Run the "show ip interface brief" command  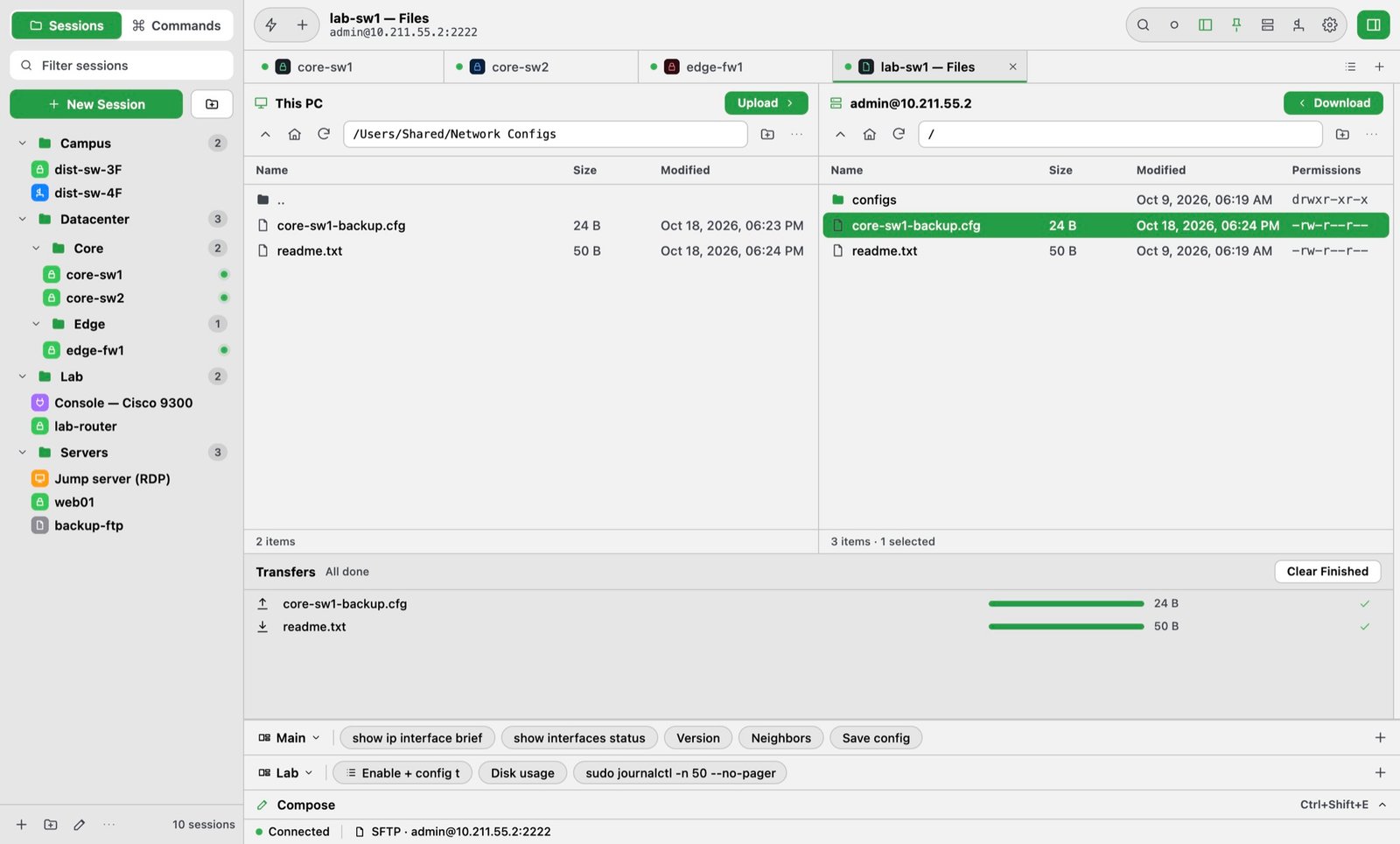417,738
